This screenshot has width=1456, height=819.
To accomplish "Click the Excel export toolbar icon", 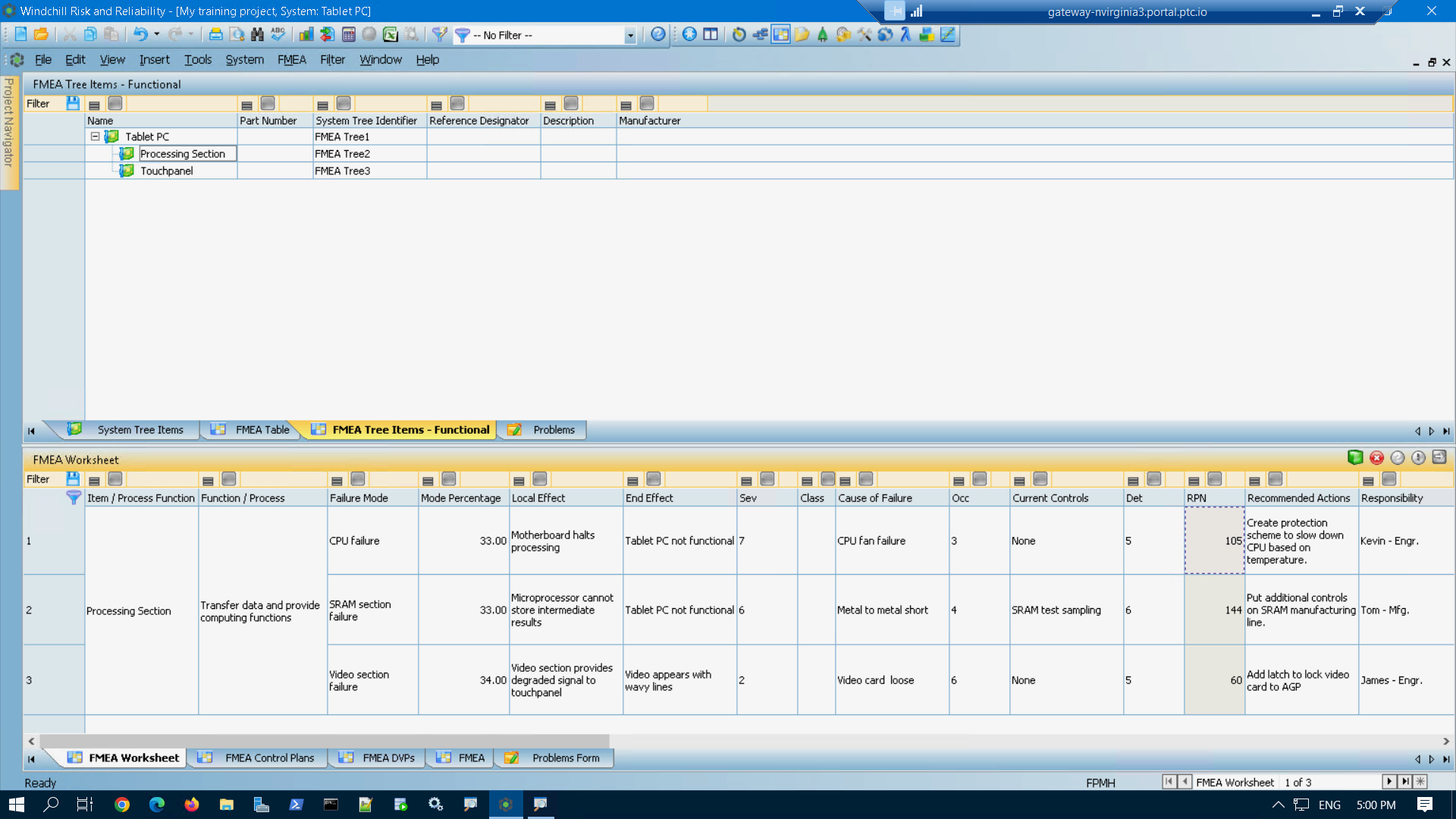I will tap(390, 34).
